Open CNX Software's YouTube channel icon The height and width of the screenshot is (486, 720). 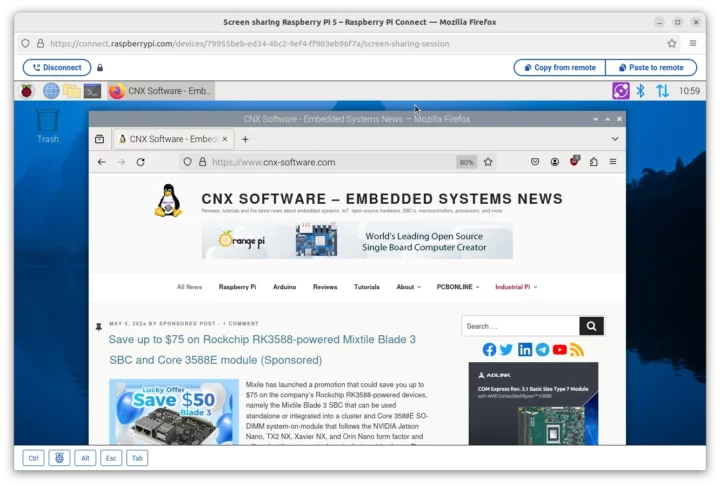coord(559,350)
